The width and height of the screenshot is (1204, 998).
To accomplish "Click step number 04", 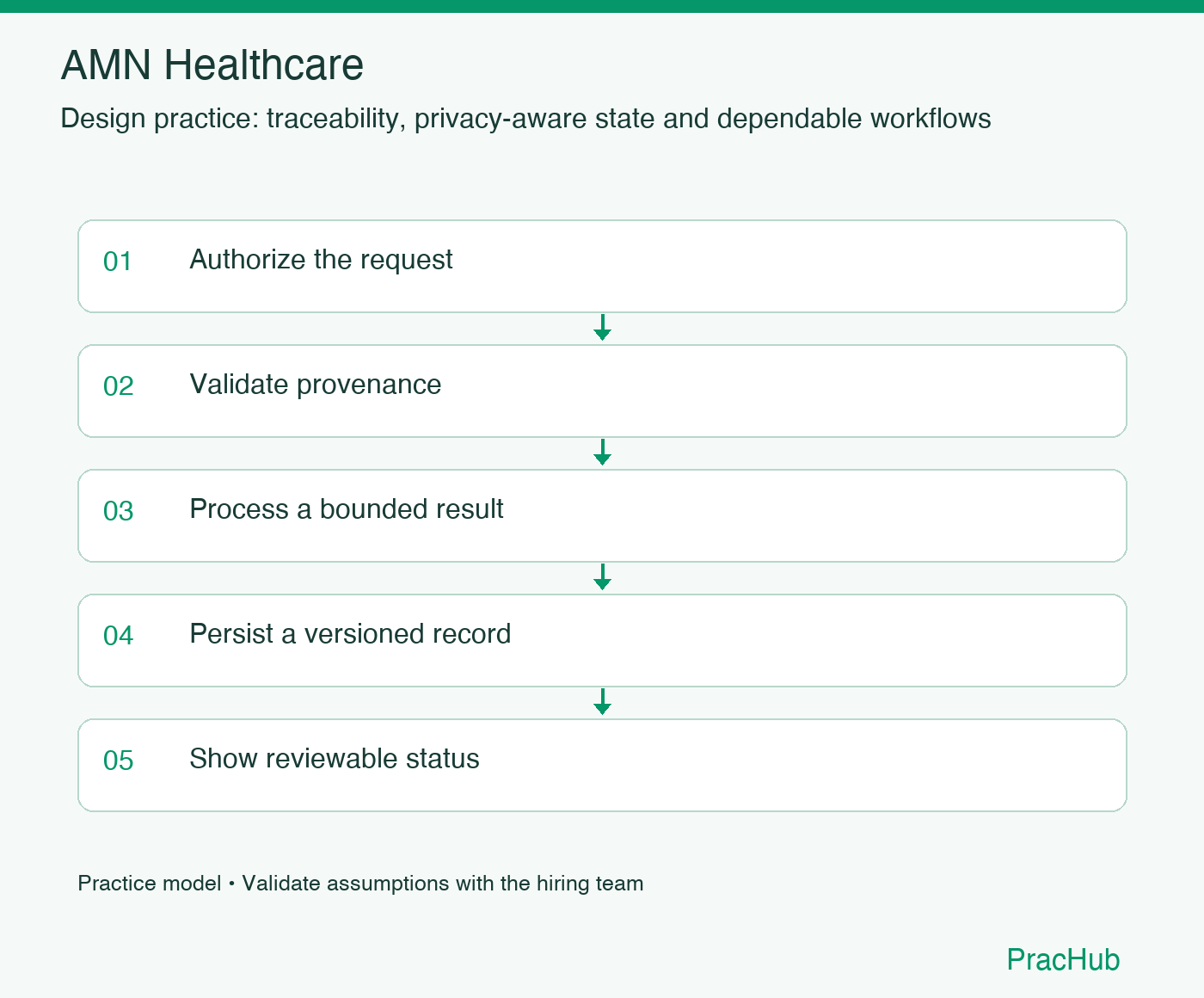I will coord(119,636).
